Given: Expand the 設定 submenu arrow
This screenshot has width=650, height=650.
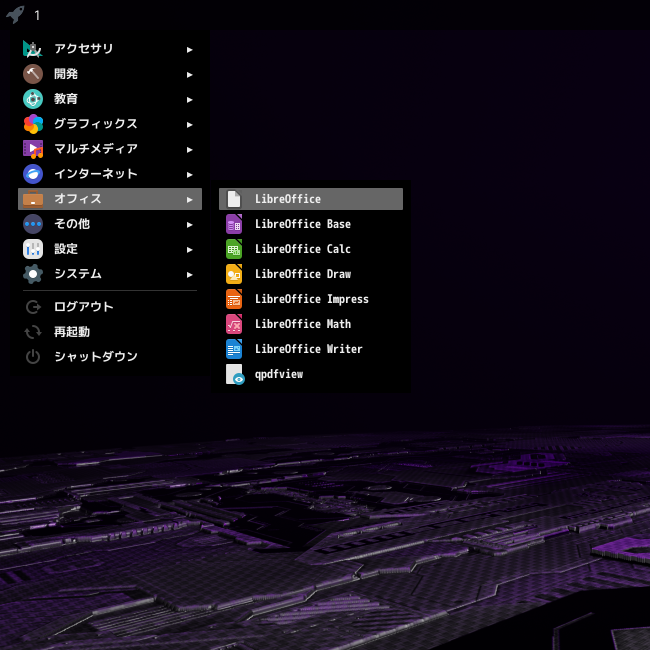Looking at the screenshot, I should [189, 250].
